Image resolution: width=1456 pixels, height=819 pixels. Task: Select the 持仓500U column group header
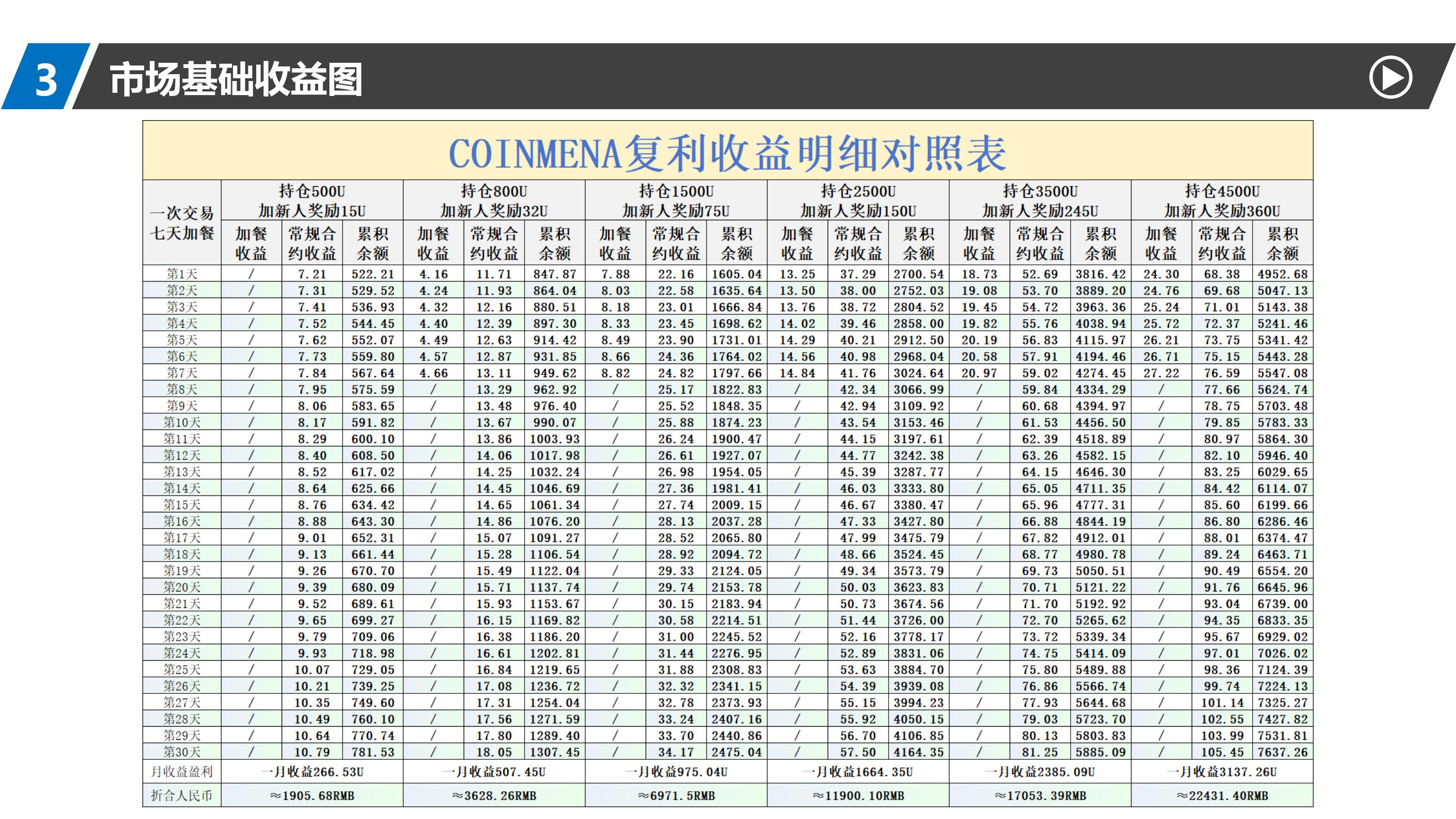pyautogui.click(x=312, y=201)
